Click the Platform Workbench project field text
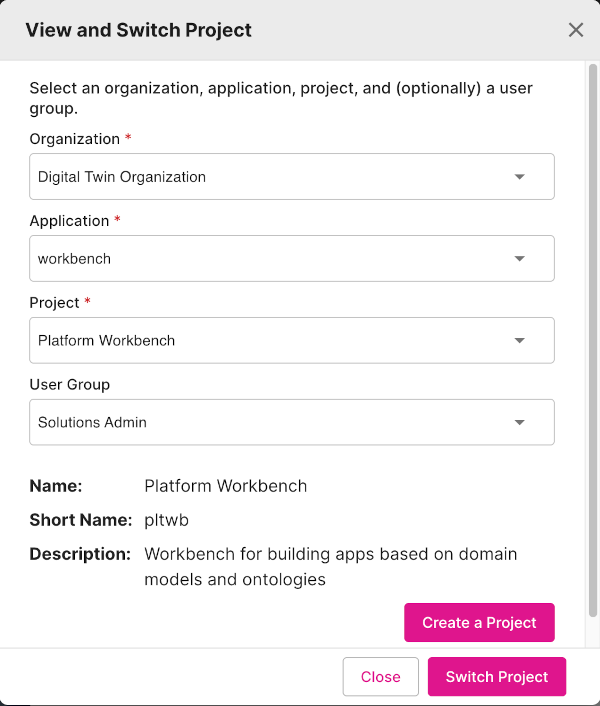 [106, 341]
